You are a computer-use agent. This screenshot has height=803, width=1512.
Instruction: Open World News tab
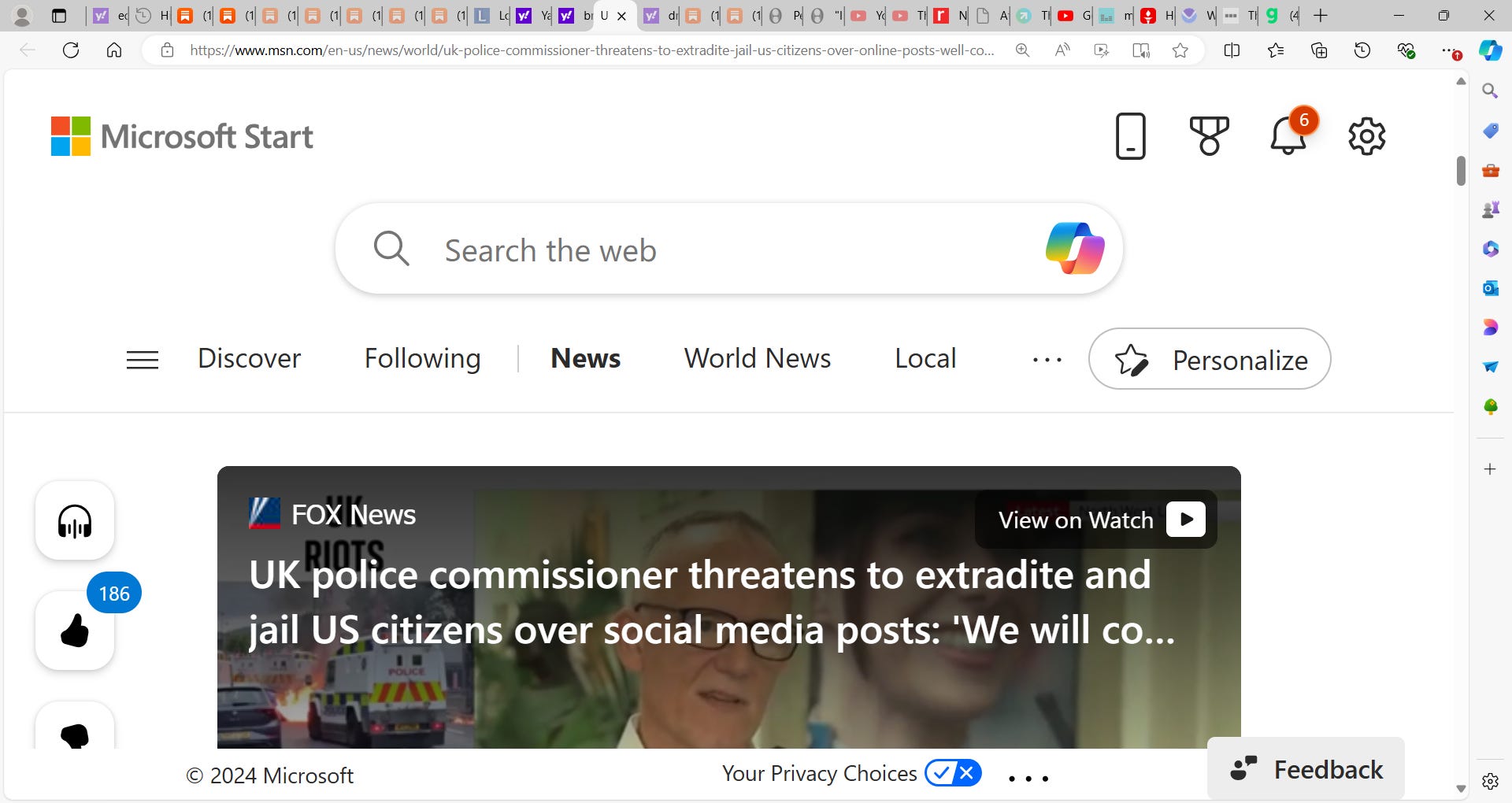(x=757, y=358)
